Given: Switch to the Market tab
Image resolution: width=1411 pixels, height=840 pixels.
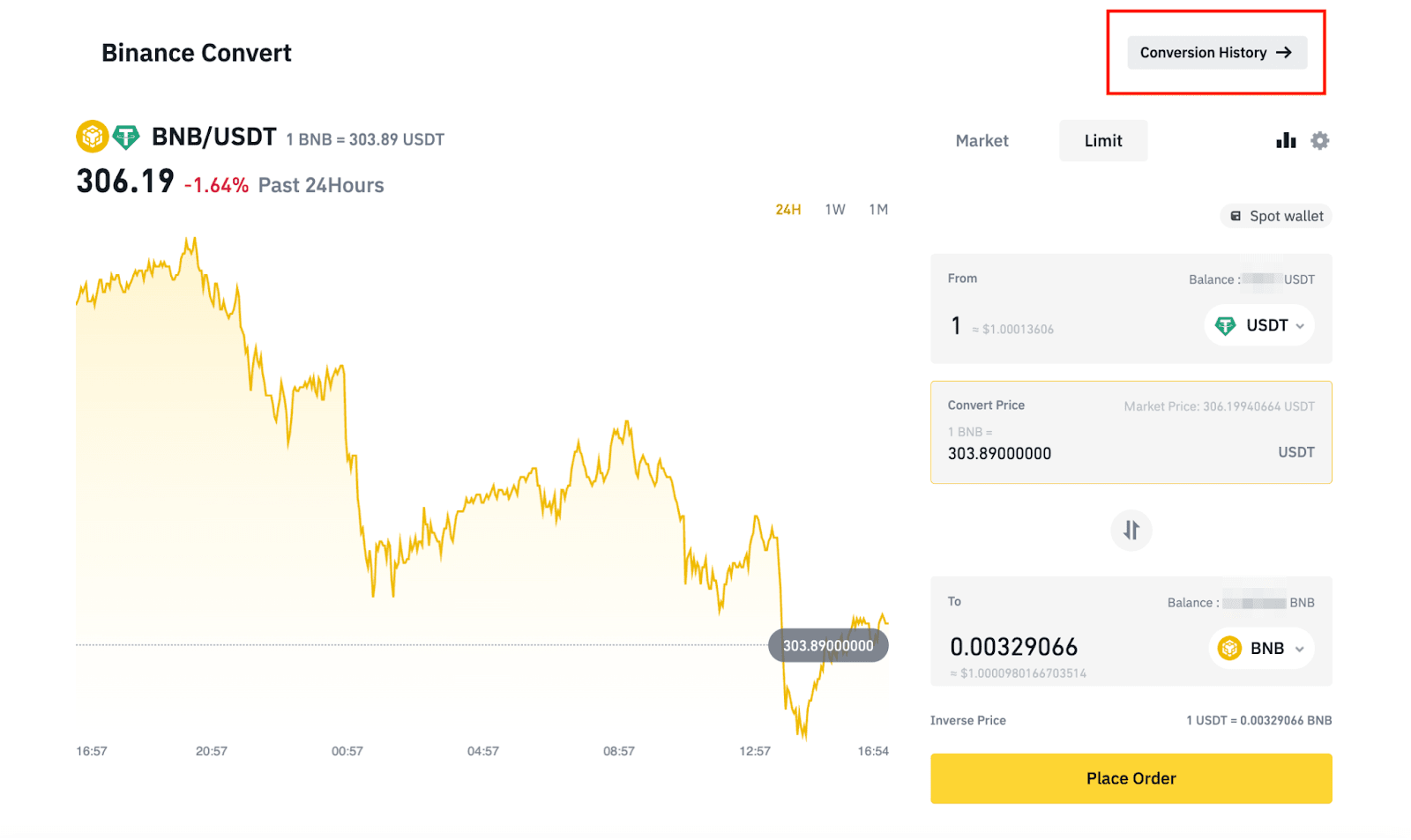Looking at the screenshot, I should [982, 141].
